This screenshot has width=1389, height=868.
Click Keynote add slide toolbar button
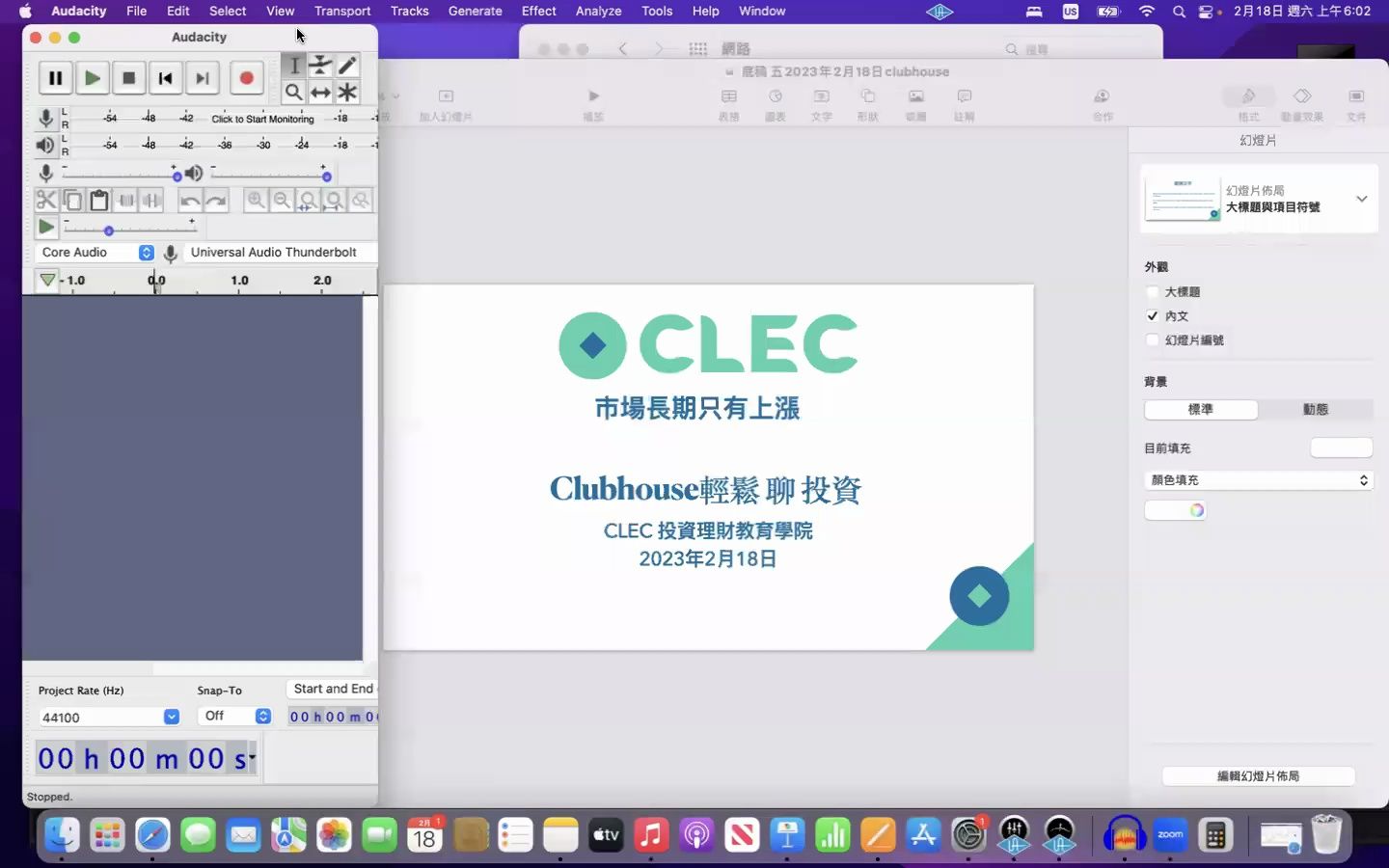click(x=446, y=102)
